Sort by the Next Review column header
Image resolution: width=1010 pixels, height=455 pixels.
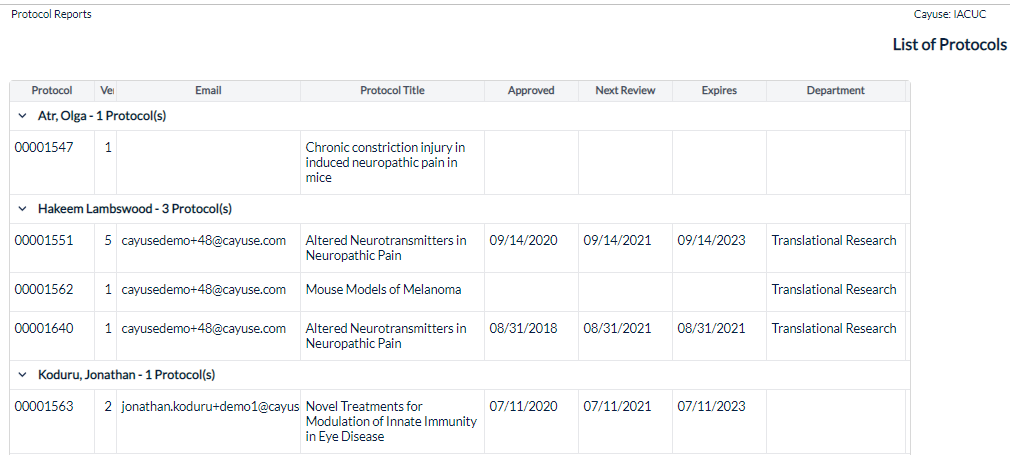[x=625, y=91]
